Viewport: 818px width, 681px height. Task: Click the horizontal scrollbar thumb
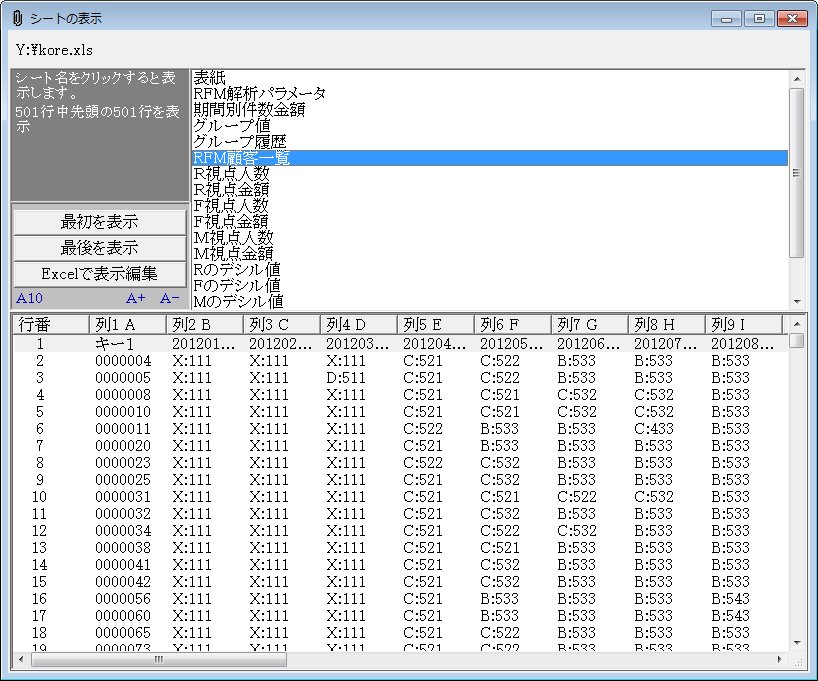(159, 660)
